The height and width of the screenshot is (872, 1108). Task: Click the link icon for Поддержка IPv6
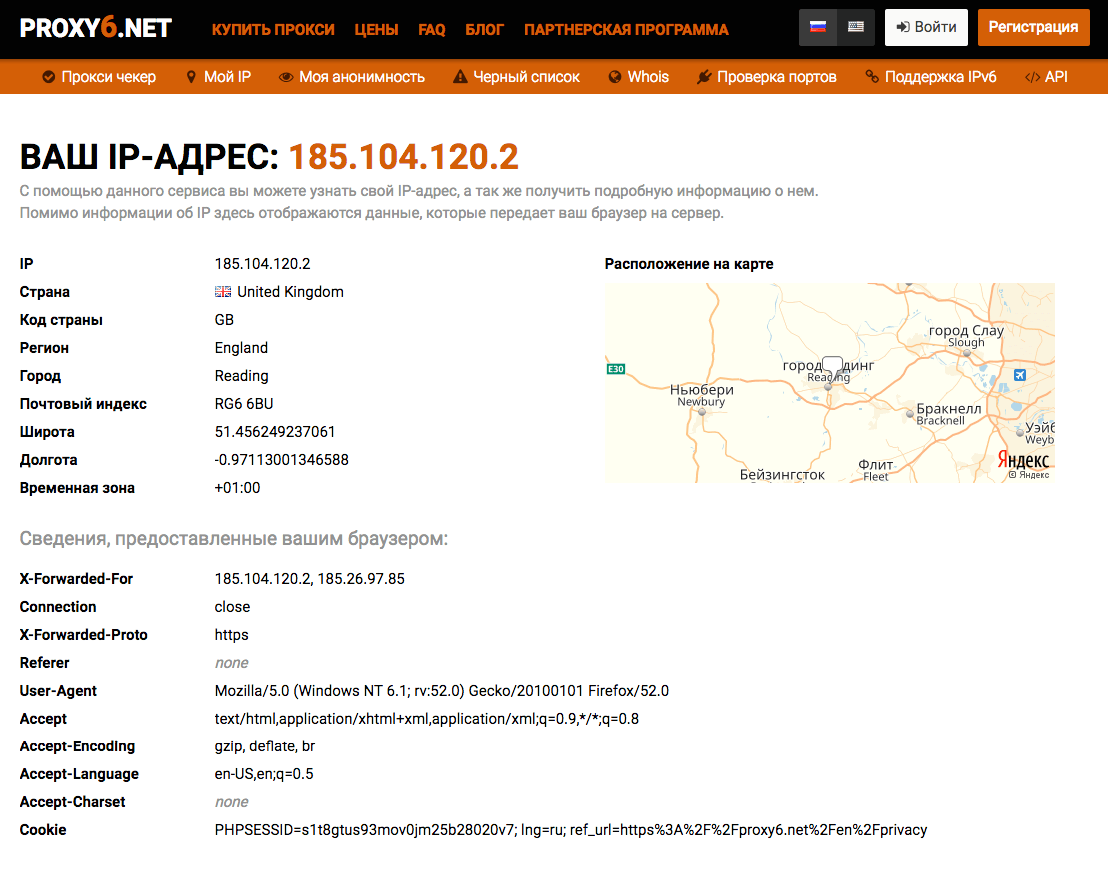click(872, 77)
